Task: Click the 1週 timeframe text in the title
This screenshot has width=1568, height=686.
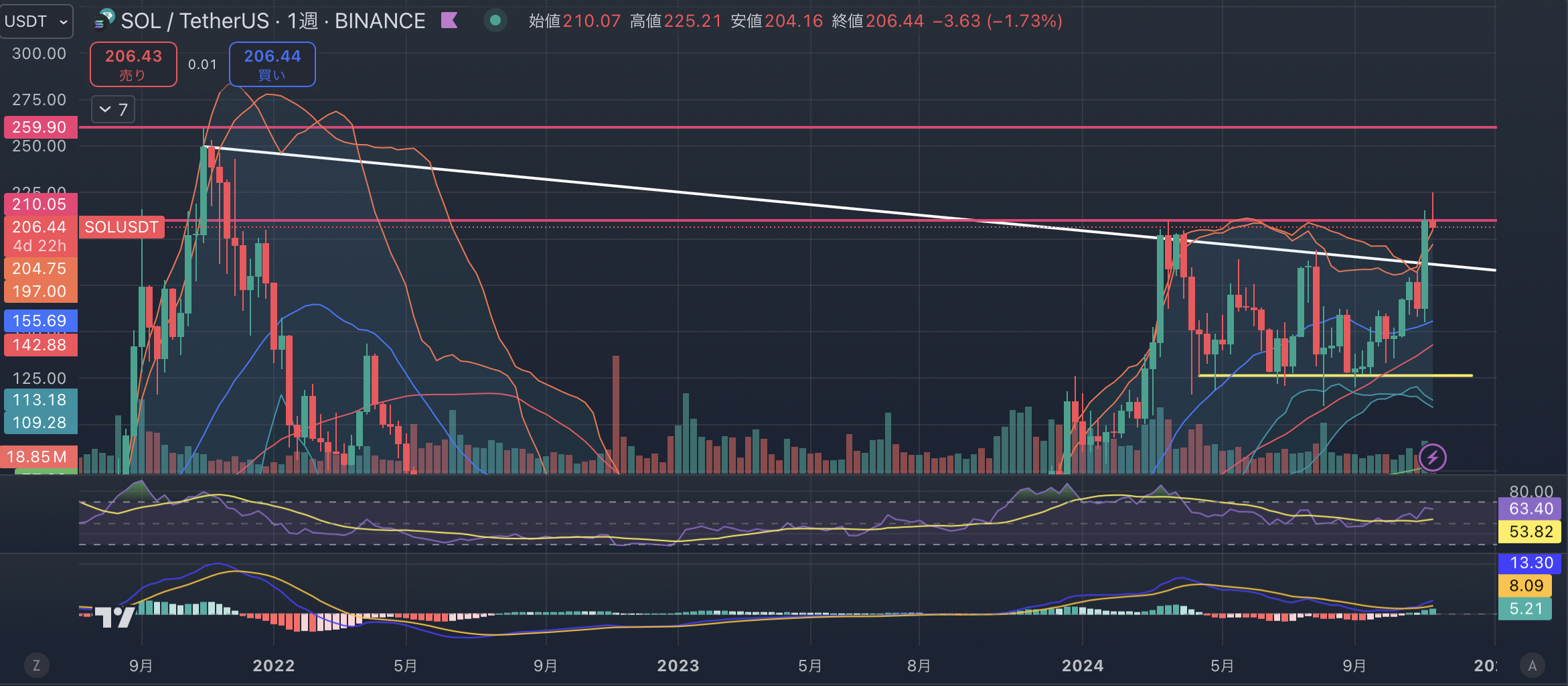Action: click(x=303, y=21)
